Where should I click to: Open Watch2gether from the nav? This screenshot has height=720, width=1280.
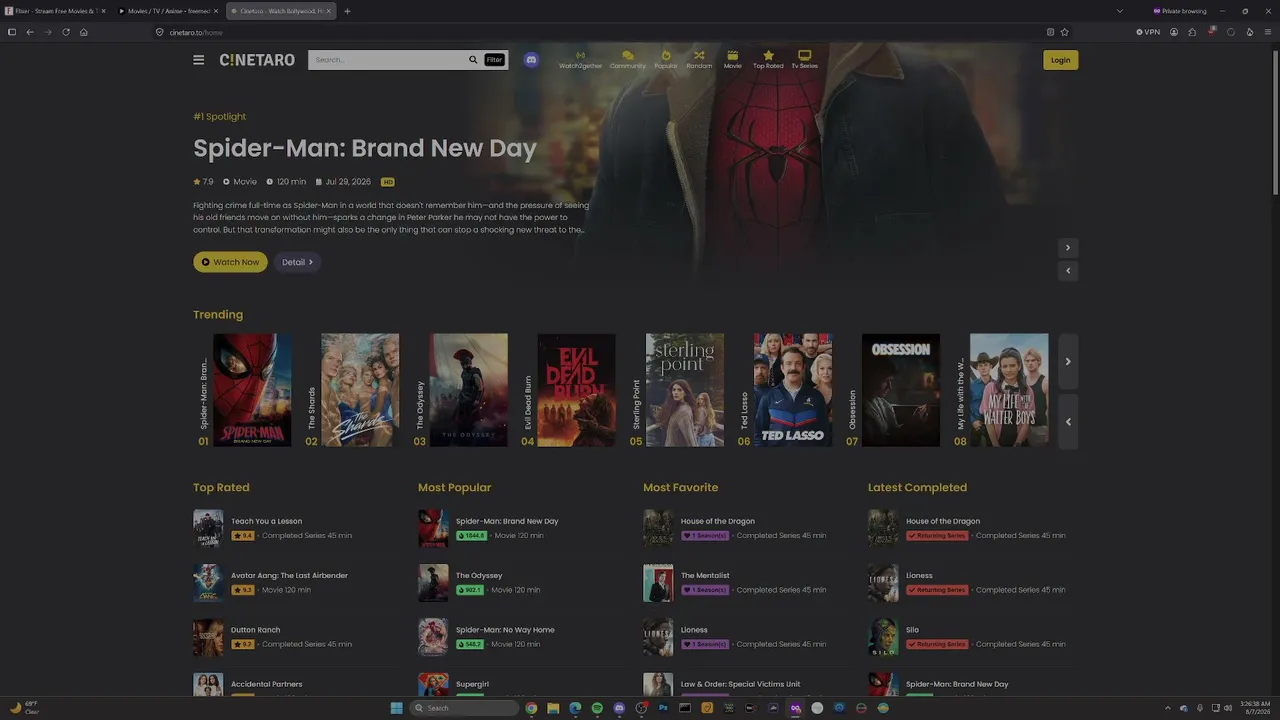click(x=580, y=60)
